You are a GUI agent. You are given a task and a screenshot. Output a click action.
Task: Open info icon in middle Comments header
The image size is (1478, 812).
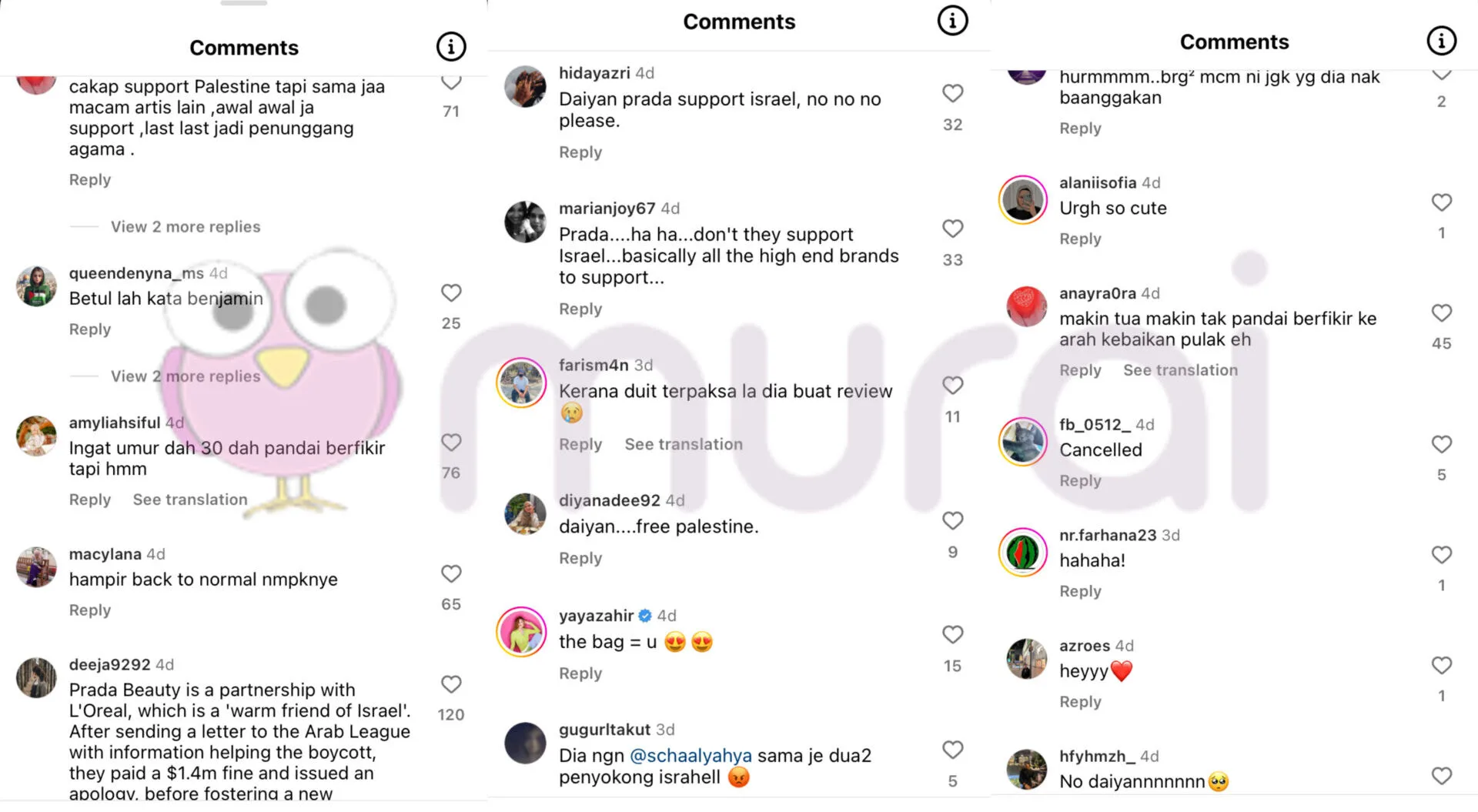tap(952, 21)
